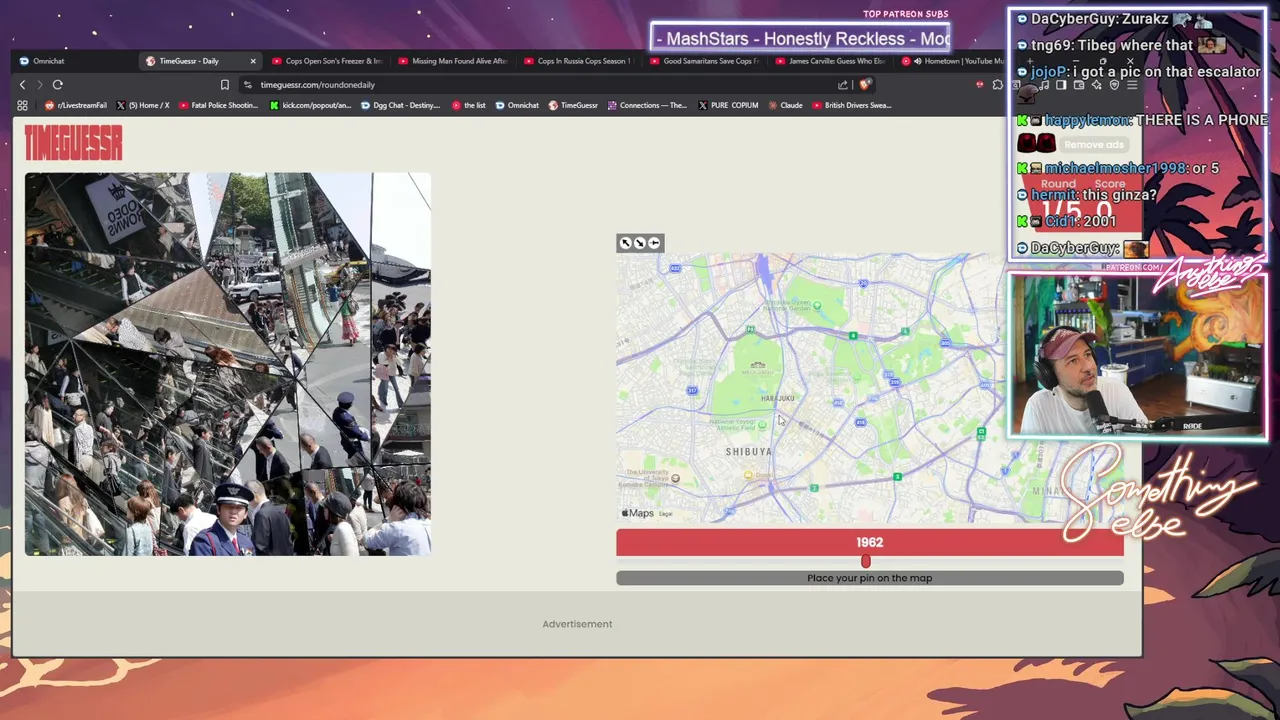Open 'the list' bookmark
The image size is (1280, 720).
[x=469, y=105]
